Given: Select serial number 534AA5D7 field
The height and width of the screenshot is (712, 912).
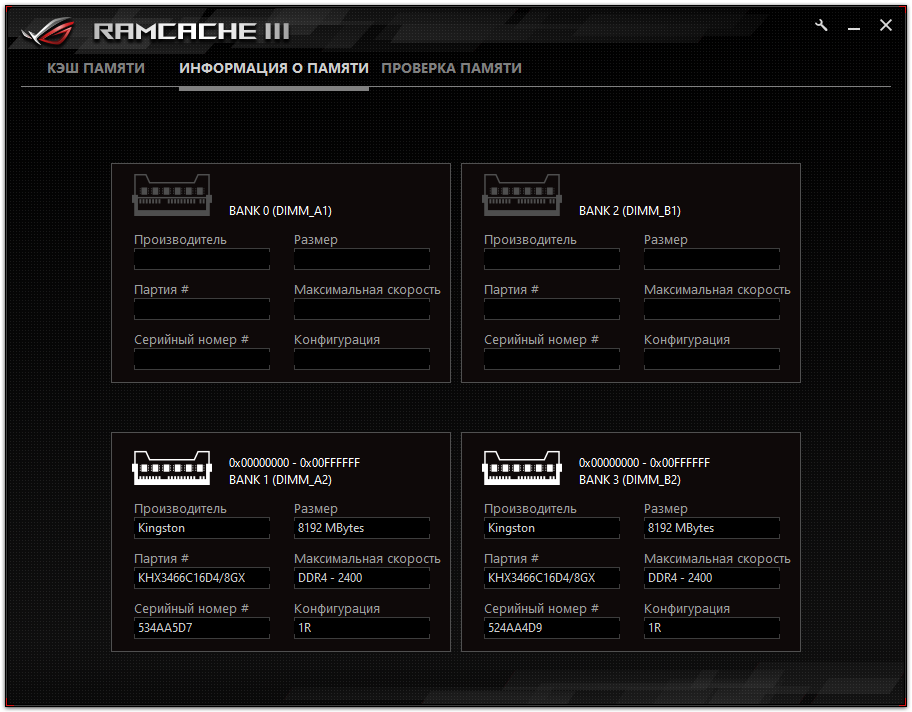Looking at the screenshot, I should (x=202, y=628).
